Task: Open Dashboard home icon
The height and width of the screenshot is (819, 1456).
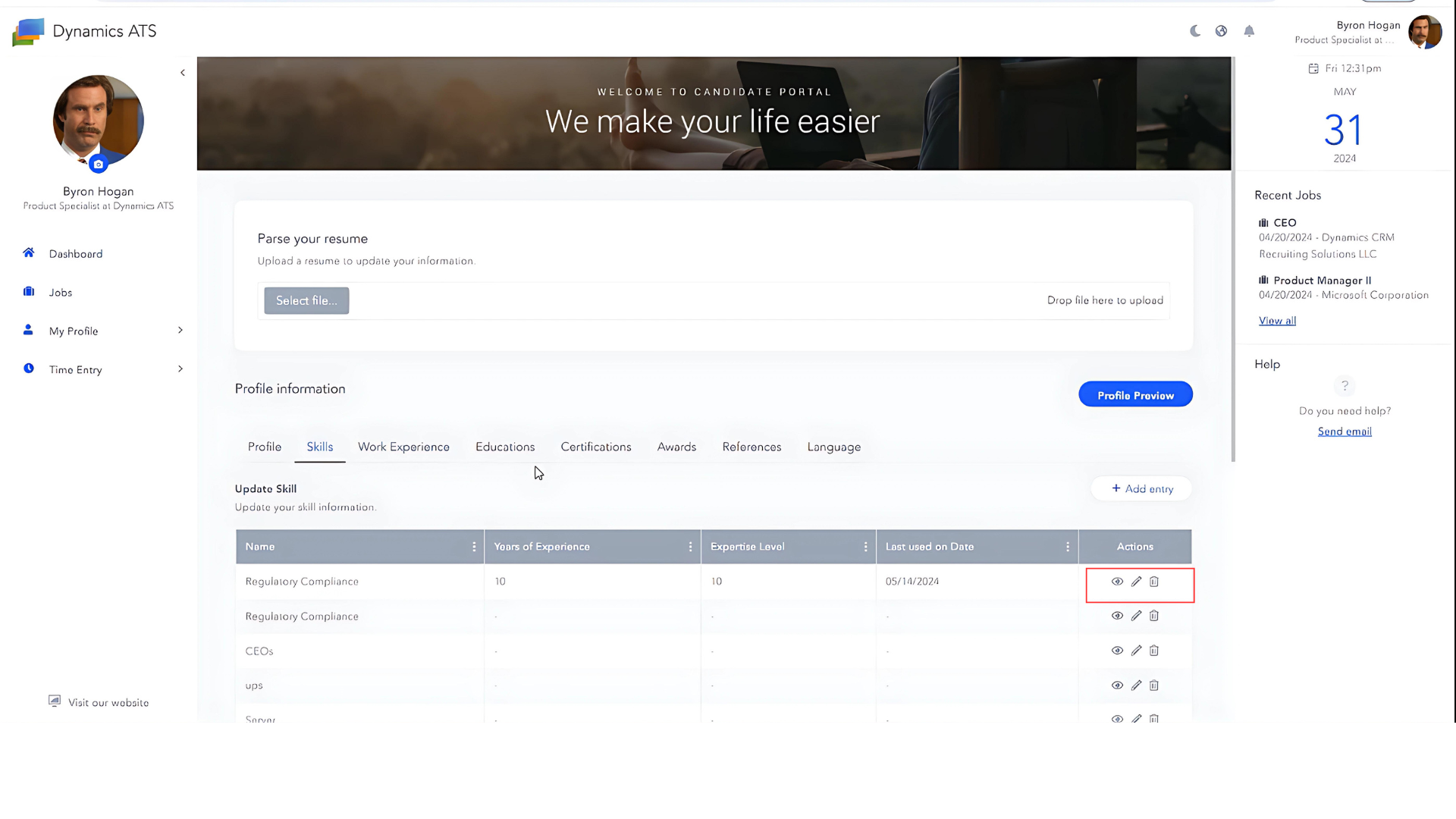Action: click(x=29, y=253)
